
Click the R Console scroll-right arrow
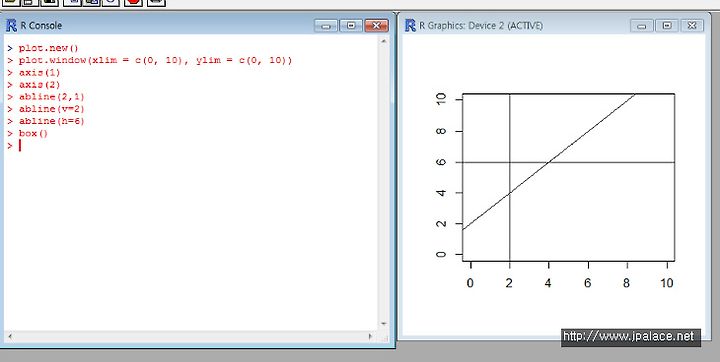[371, 336]
